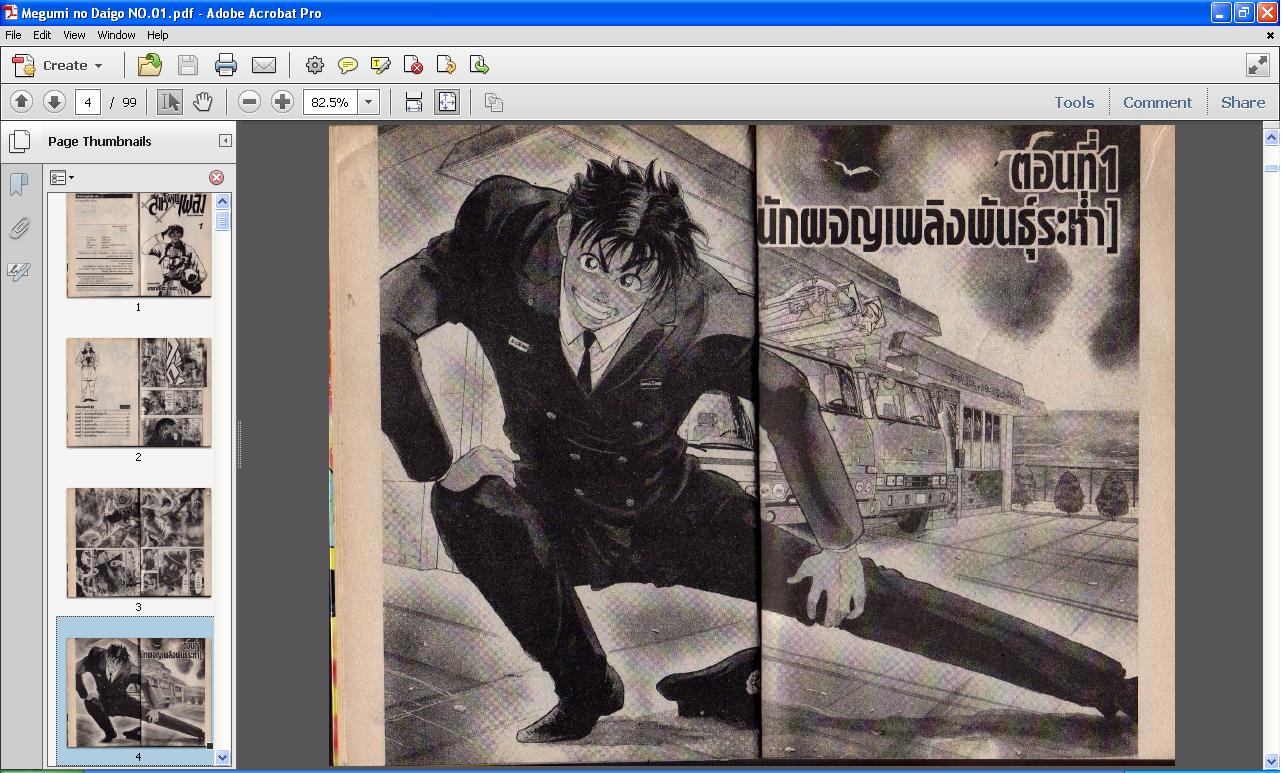Click document scroll up arrow
Viewport: 1282px width, 773px height.
[x=1271, y=137]
